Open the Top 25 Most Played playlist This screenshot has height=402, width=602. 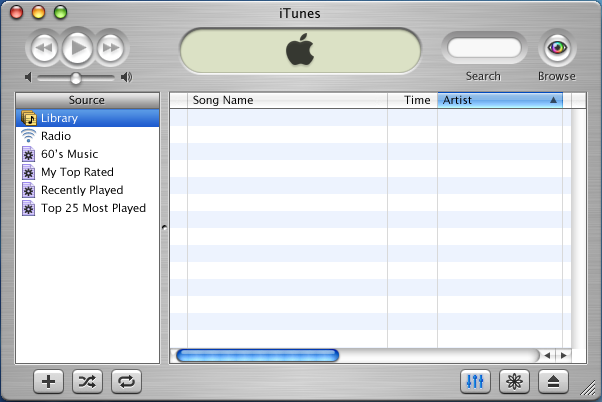(93, 208)
